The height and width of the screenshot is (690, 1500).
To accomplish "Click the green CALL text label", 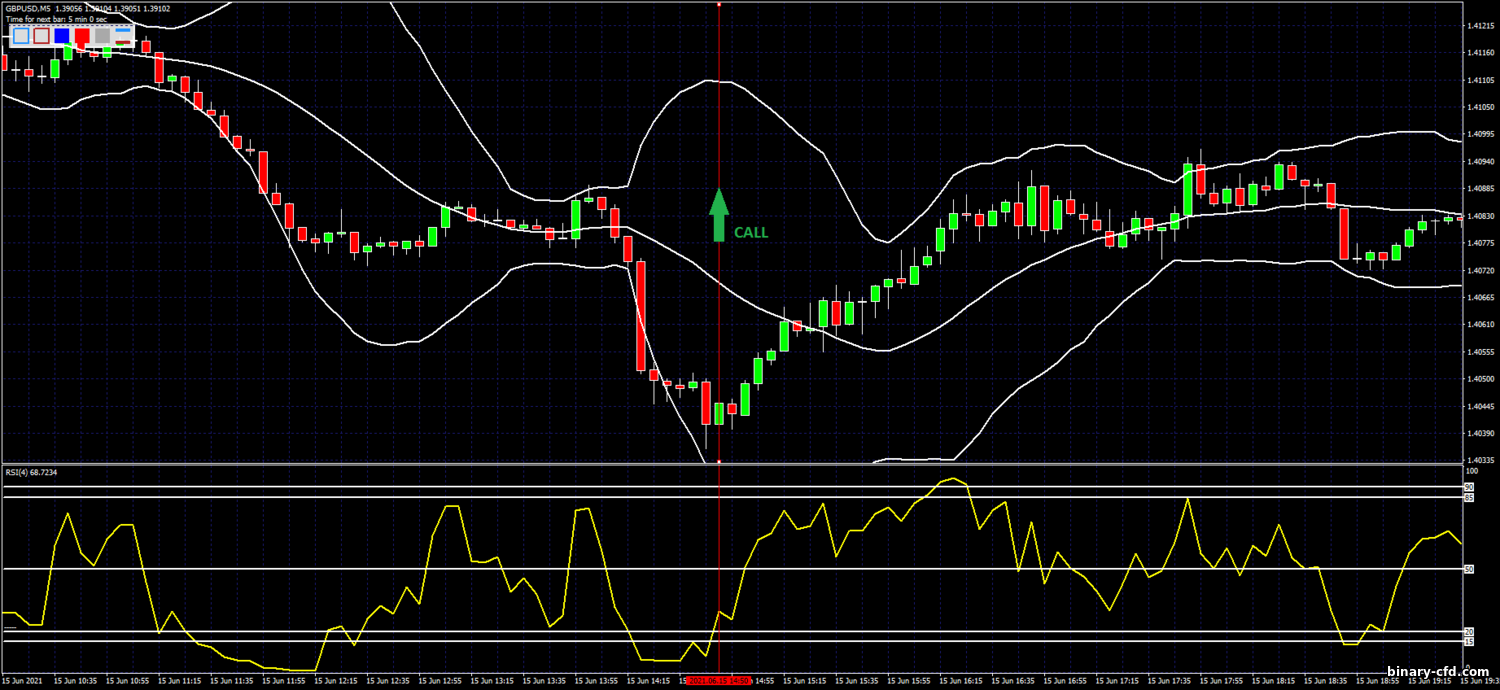I will tap(751, 233).
